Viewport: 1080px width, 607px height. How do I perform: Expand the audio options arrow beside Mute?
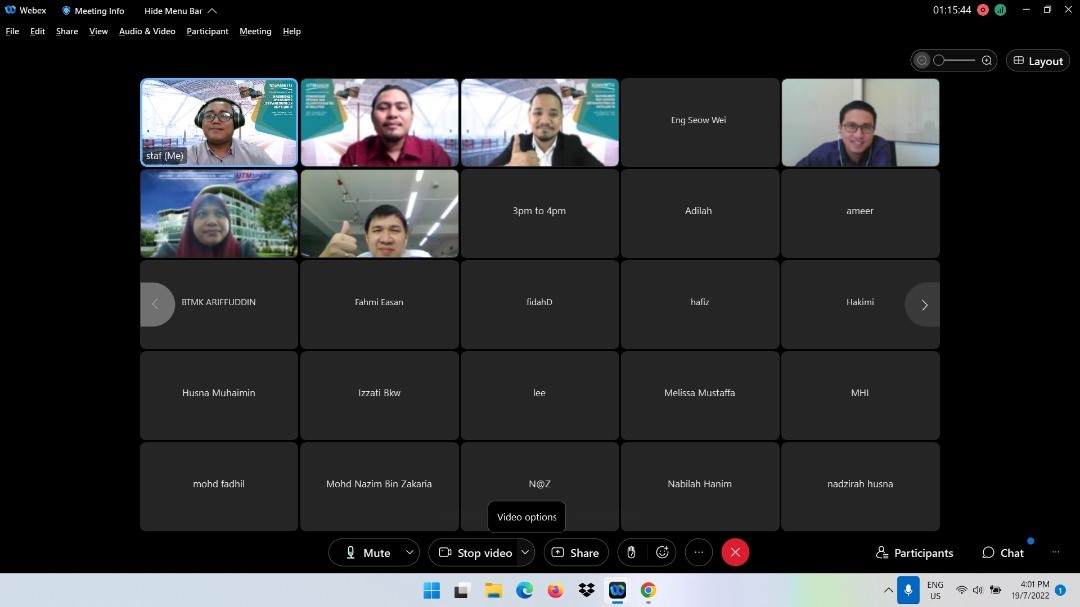(x=409, y=553)
